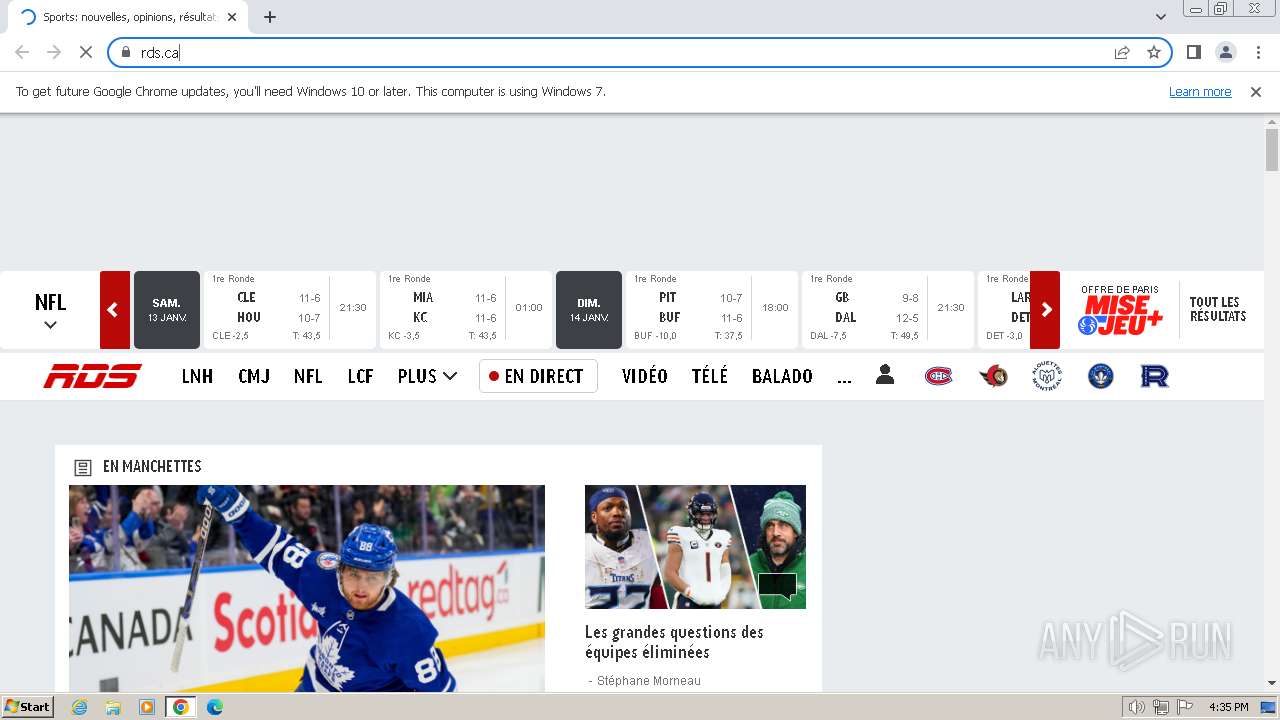Screen dimensions: 1280x720
Task: Click the page vertical scrollbar thumb
Action: coord(1272,150)
